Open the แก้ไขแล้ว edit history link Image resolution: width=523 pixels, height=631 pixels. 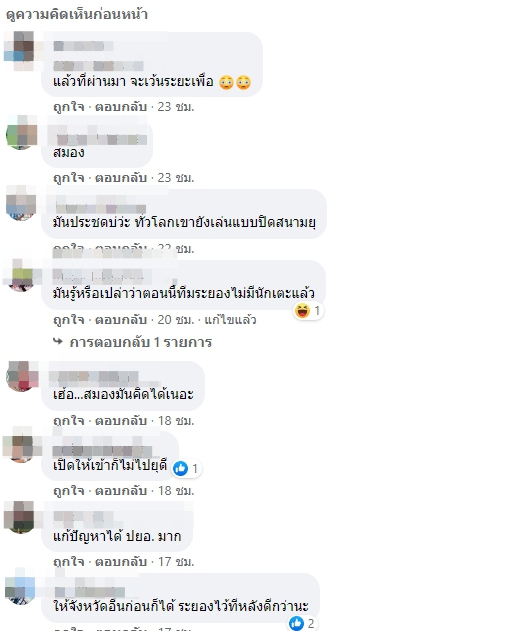tap(230, 320)
